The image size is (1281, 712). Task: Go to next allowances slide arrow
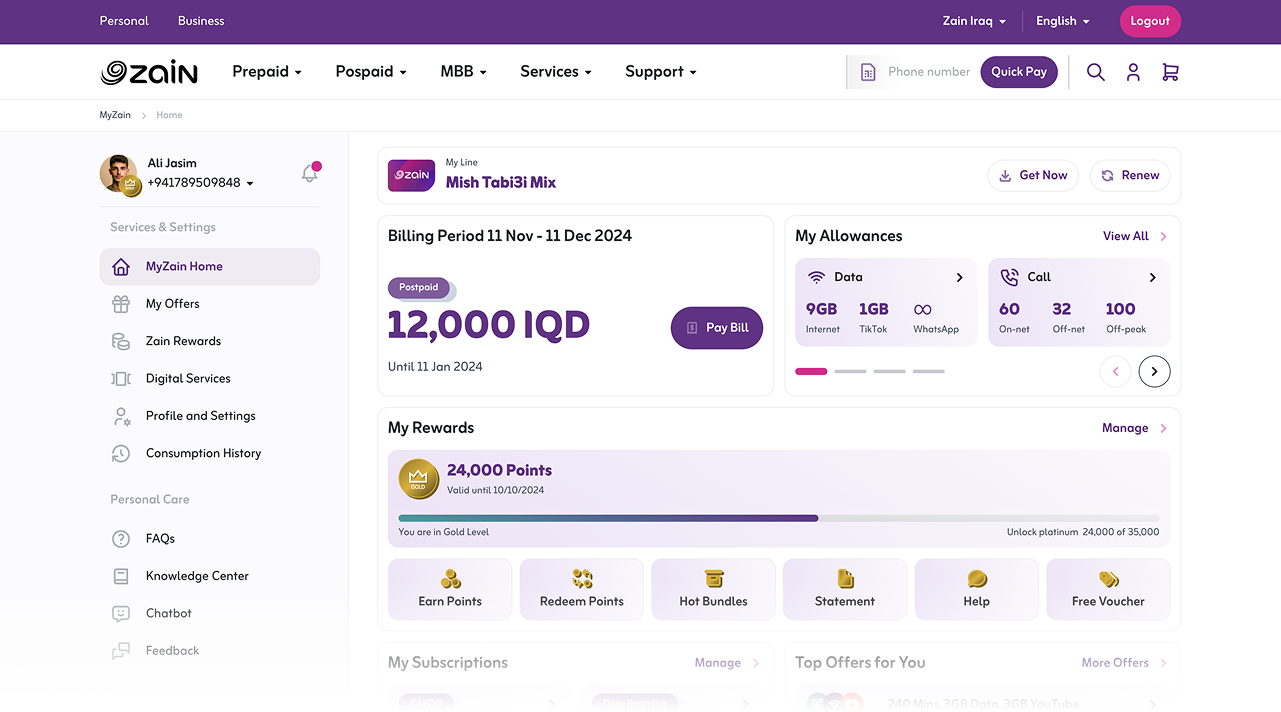(1154, 372)
